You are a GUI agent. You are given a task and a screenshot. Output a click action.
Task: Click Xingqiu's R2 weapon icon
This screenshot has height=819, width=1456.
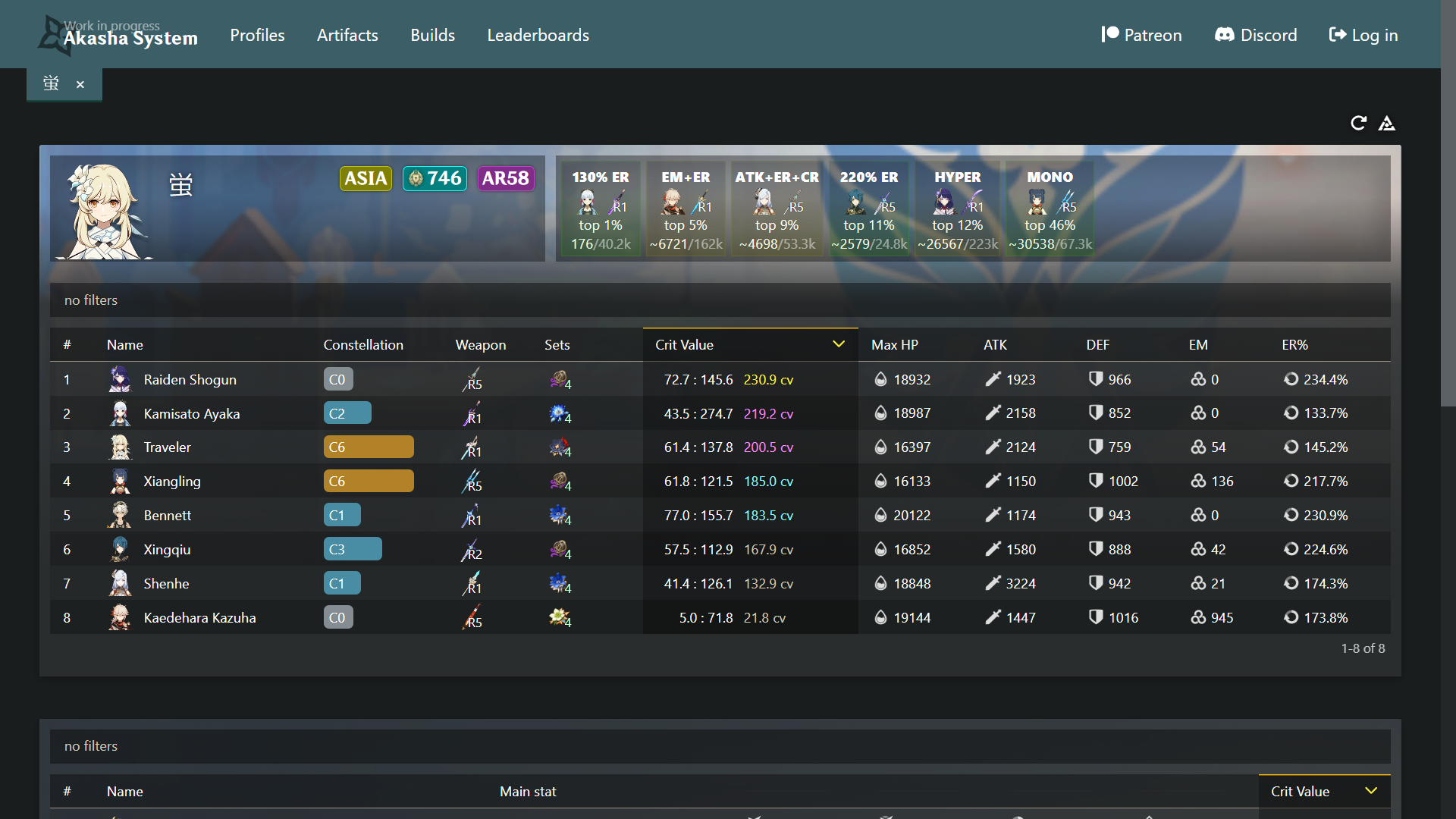(472, 549)
